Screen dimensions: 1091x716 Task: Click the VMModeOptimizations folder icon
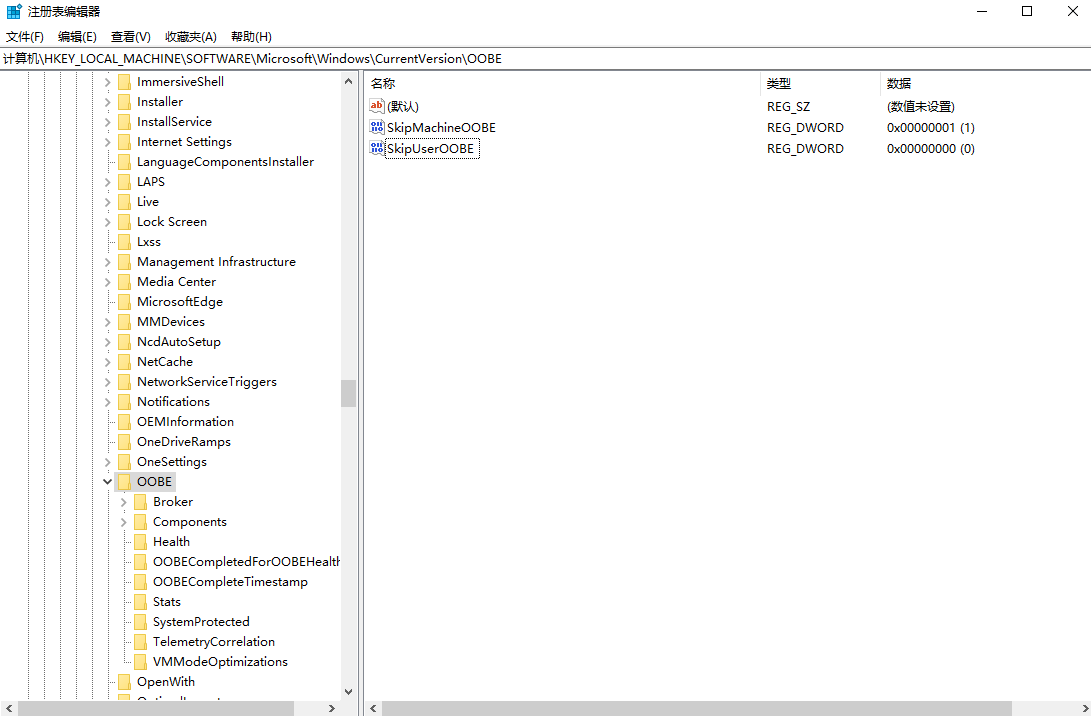tap(140, 662)
